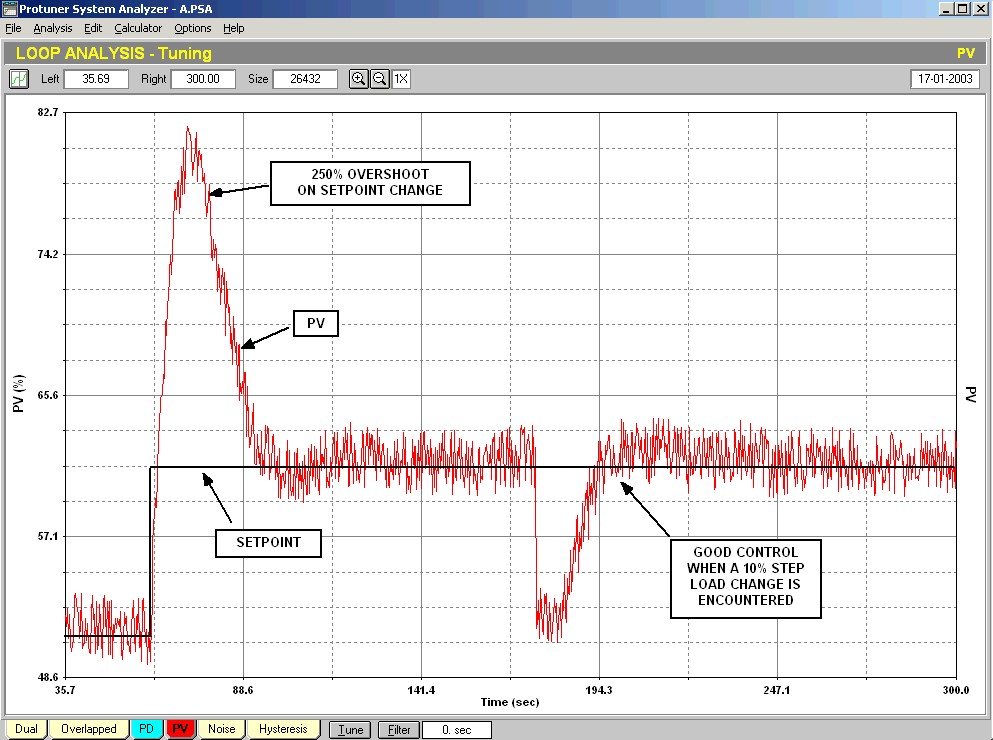Open the File menu
This screenshot has width=993, height=740.
[x=13, y=28]
